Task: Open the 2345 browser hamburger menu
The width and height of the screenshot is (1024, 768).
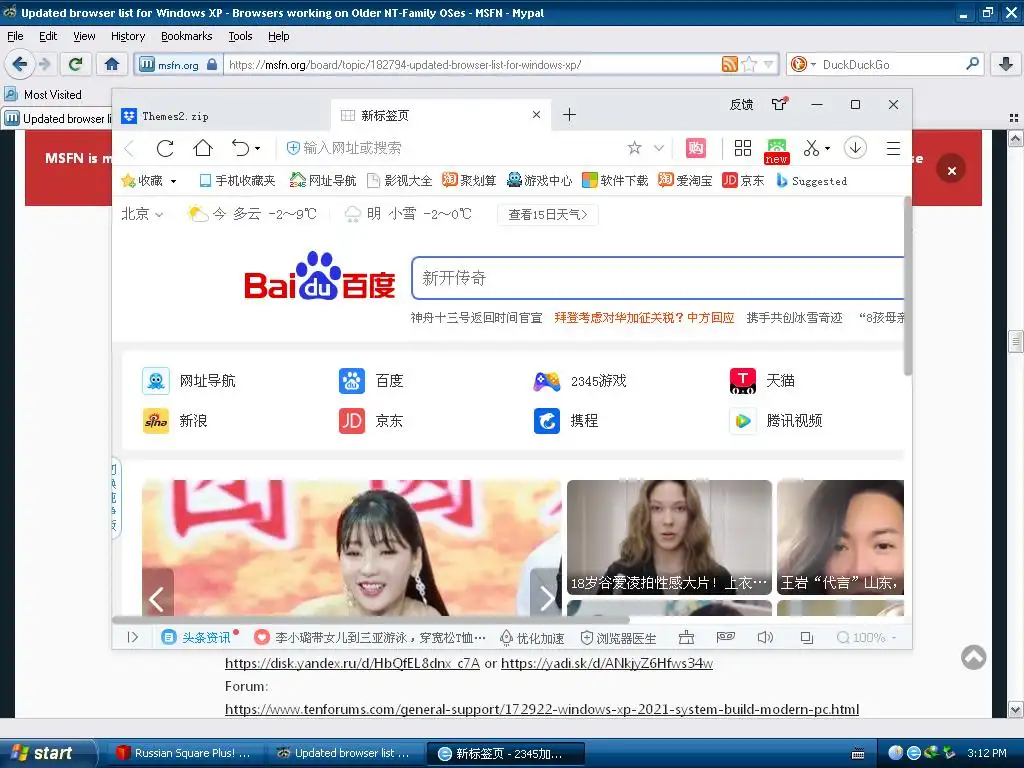Action: coord(893,148)
